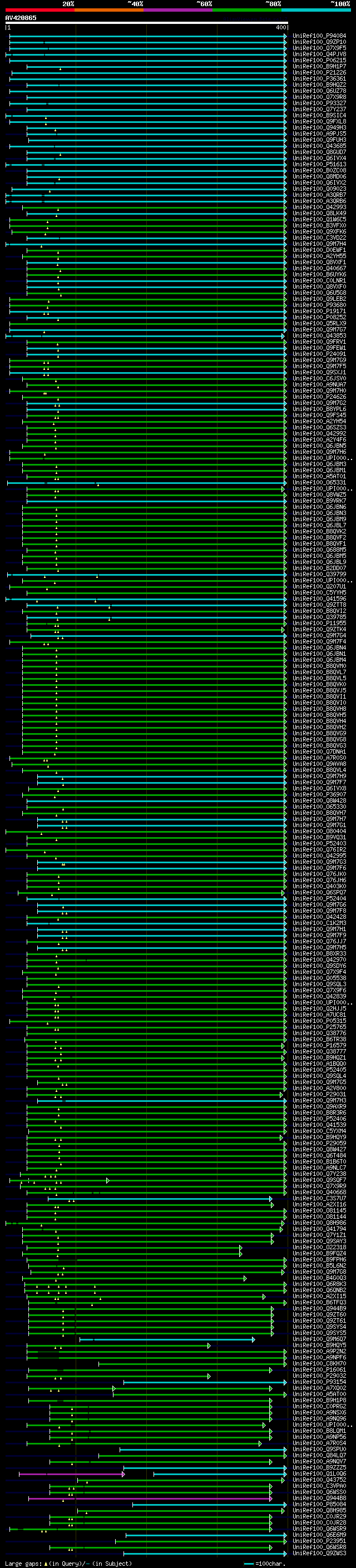Click label UniRef100_Q43685

[319, 146]
